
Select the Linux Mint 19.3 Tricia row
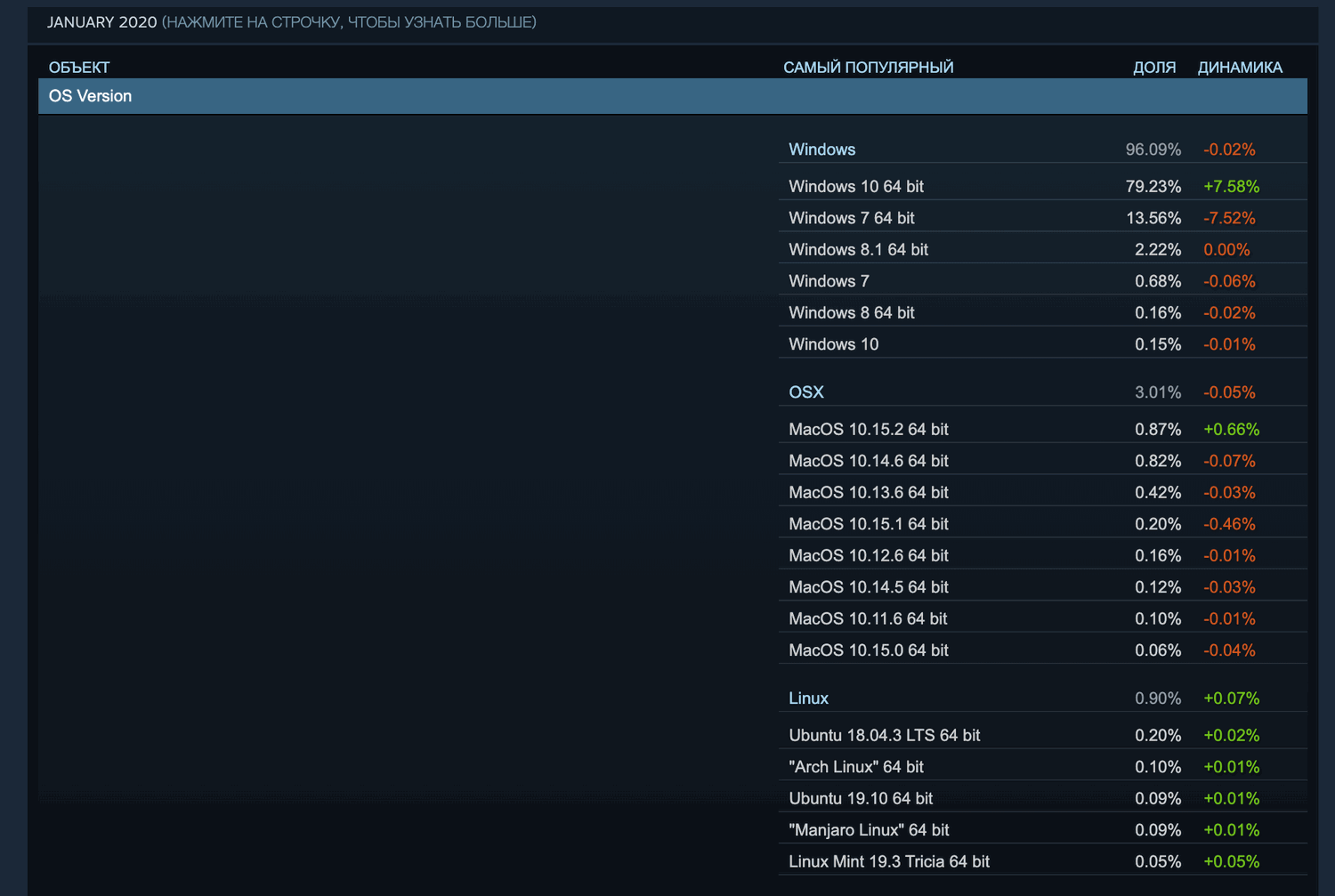888,860
